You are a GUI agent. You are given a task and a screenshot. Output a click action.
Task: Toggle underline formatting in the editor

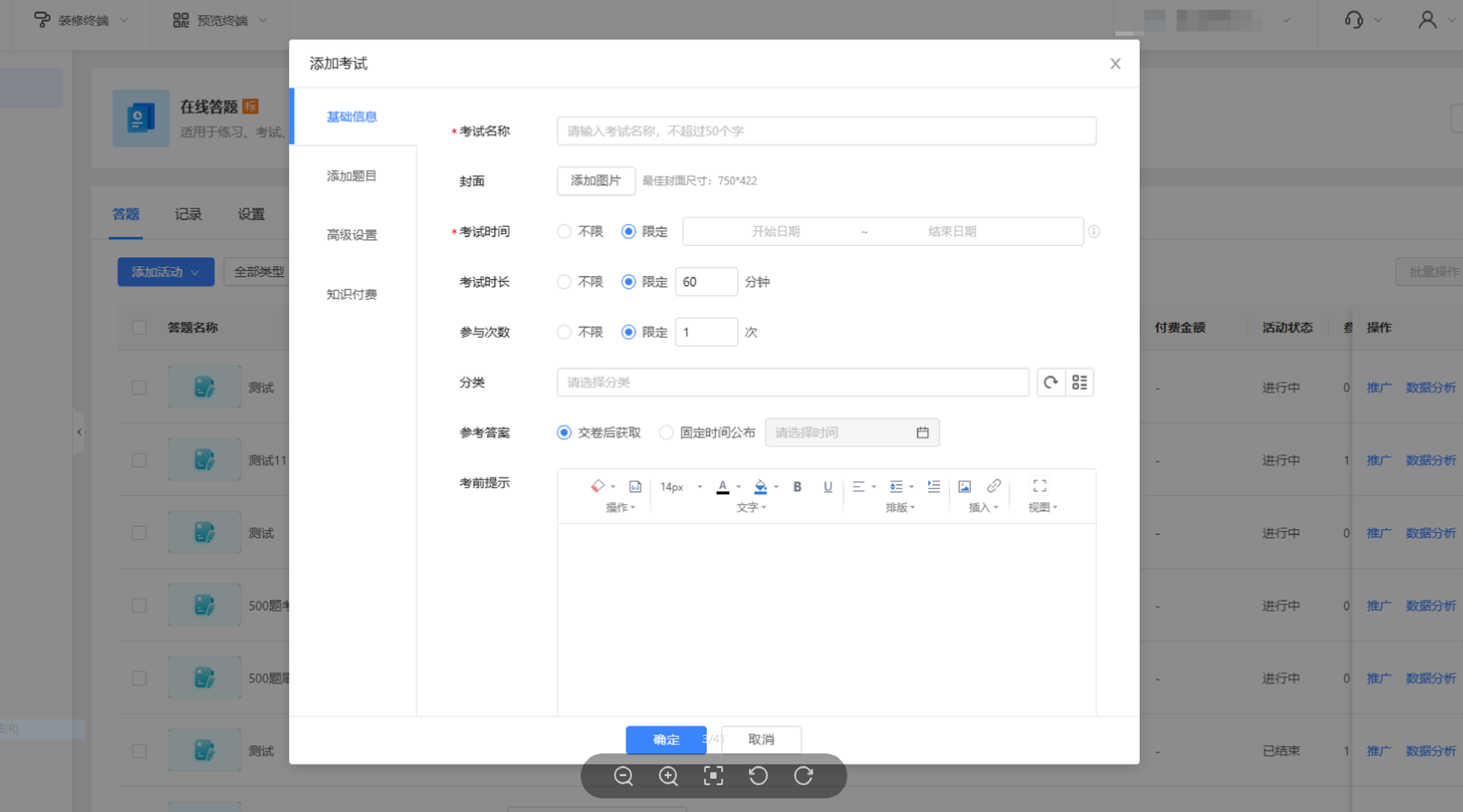point(828,487)
